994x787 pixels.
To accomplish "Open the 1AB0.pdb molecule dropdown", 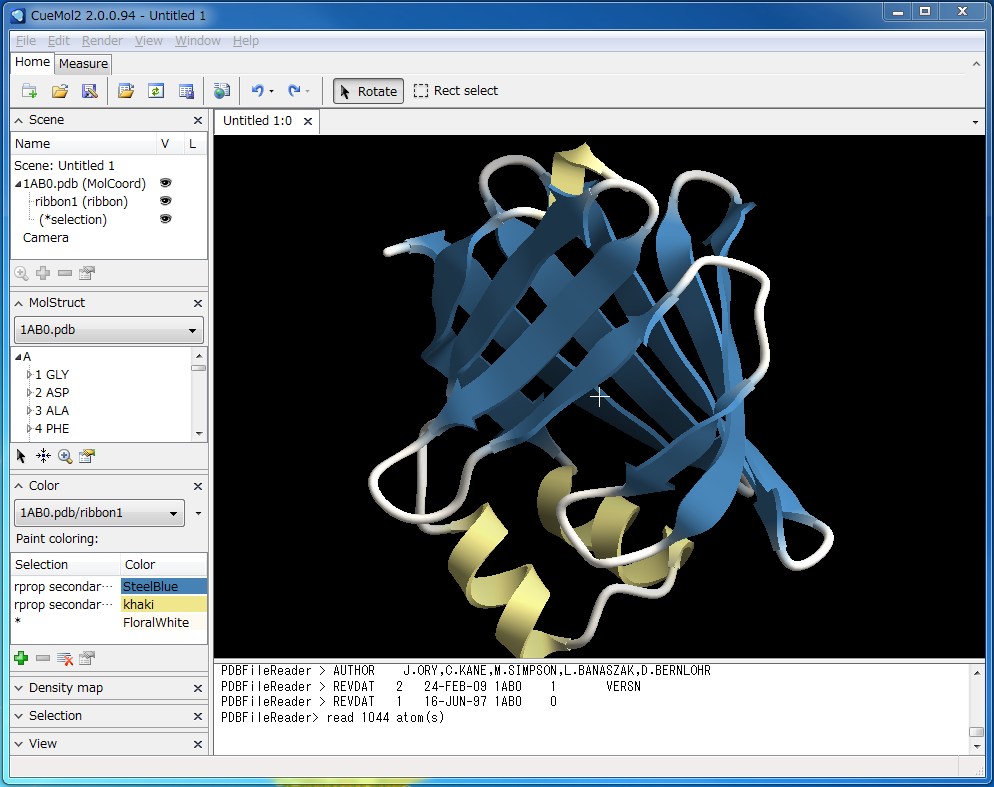I will [192, 330].
